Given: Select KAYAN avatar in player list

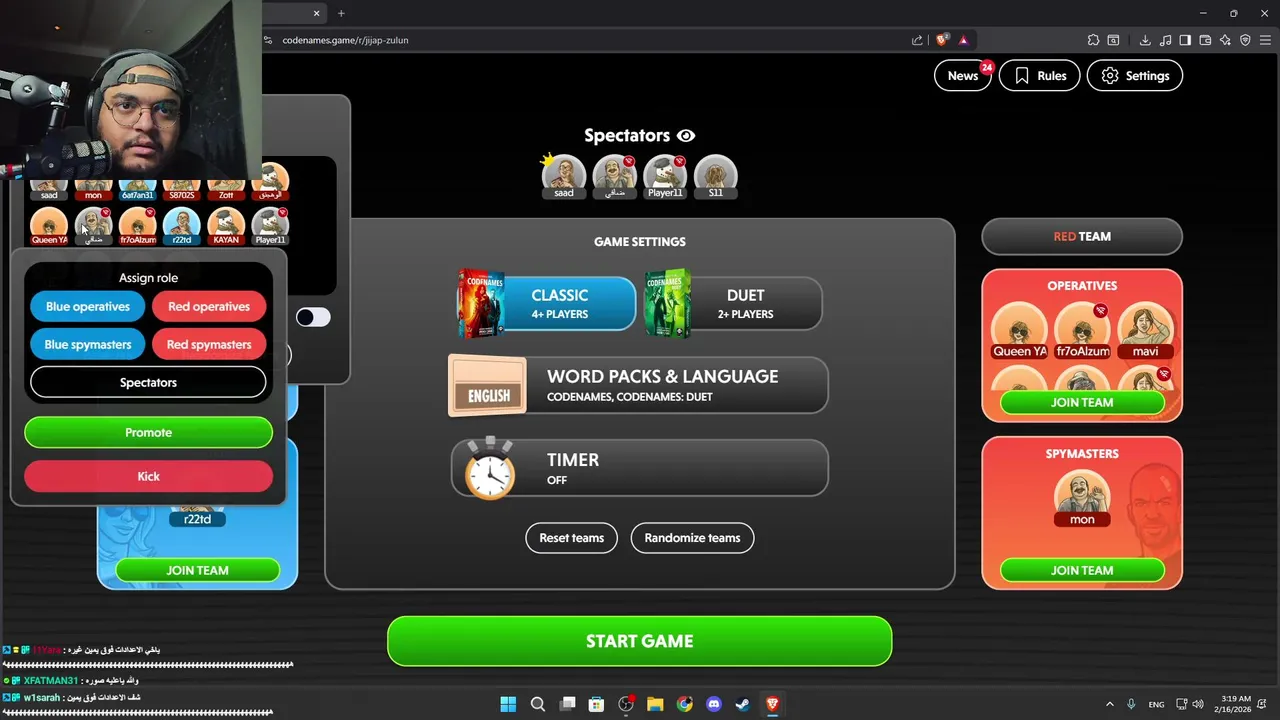Looking at the screenshot, I should tap(226, 227).
